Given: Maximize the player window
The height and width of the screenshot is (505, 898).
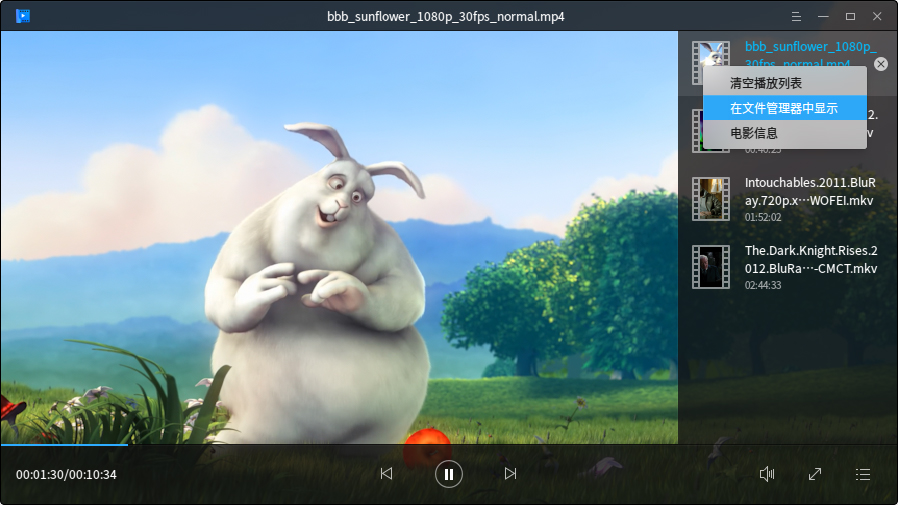Looking at the screenshot, I should tap(850, 16).
